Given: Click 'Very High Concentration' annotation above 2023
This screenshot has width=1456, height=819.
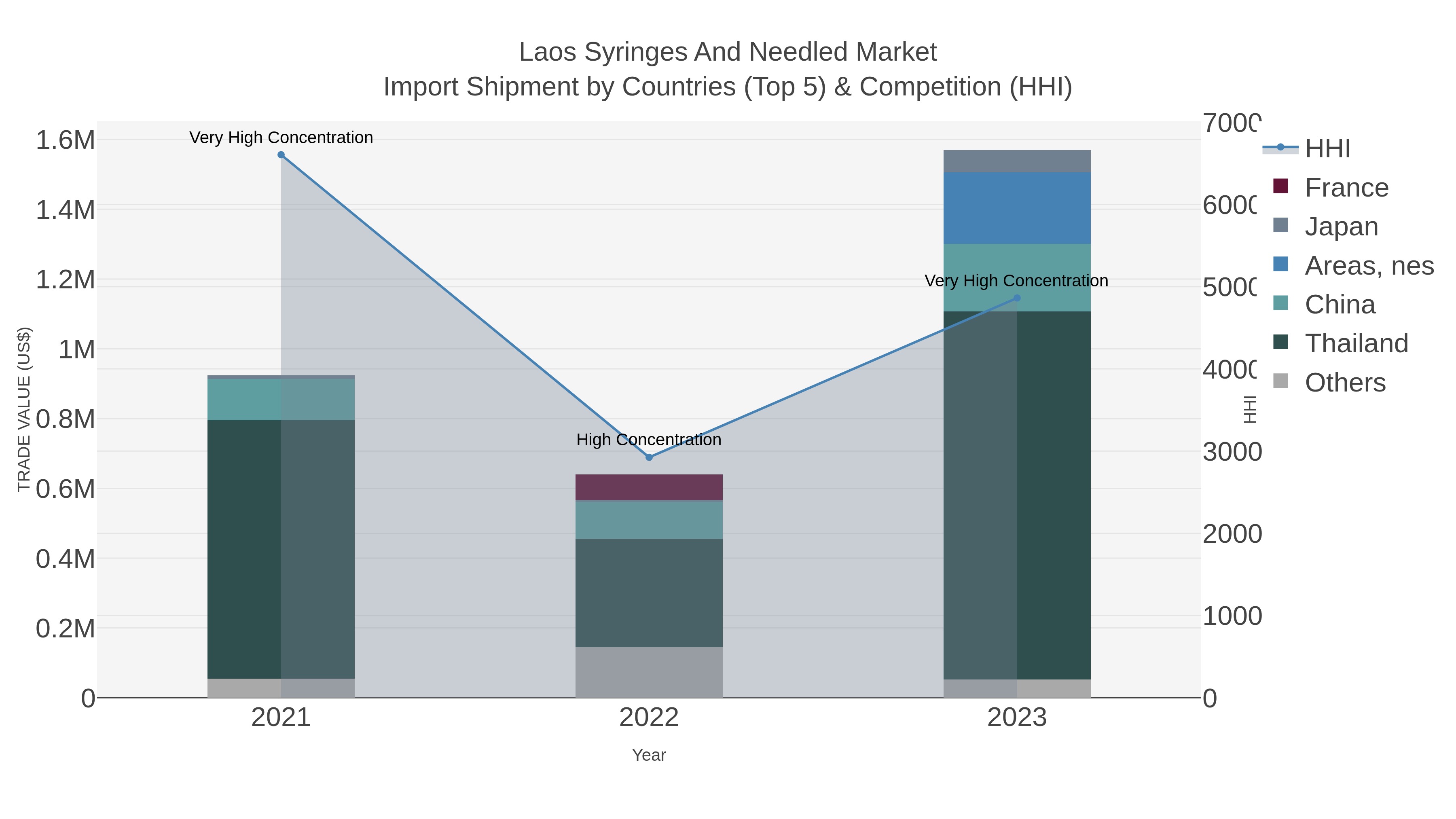Looking at the screenshot, I should coord(1016,280).
